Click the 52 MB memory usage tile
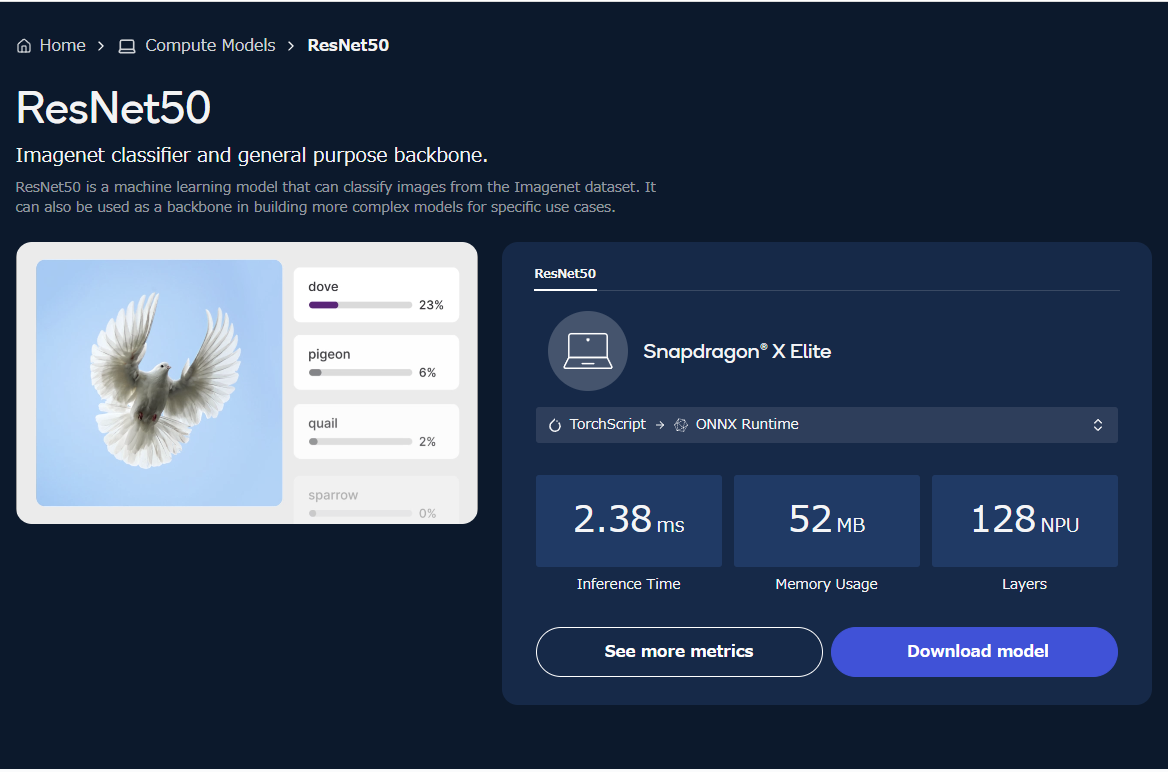 tap(827, 520)
